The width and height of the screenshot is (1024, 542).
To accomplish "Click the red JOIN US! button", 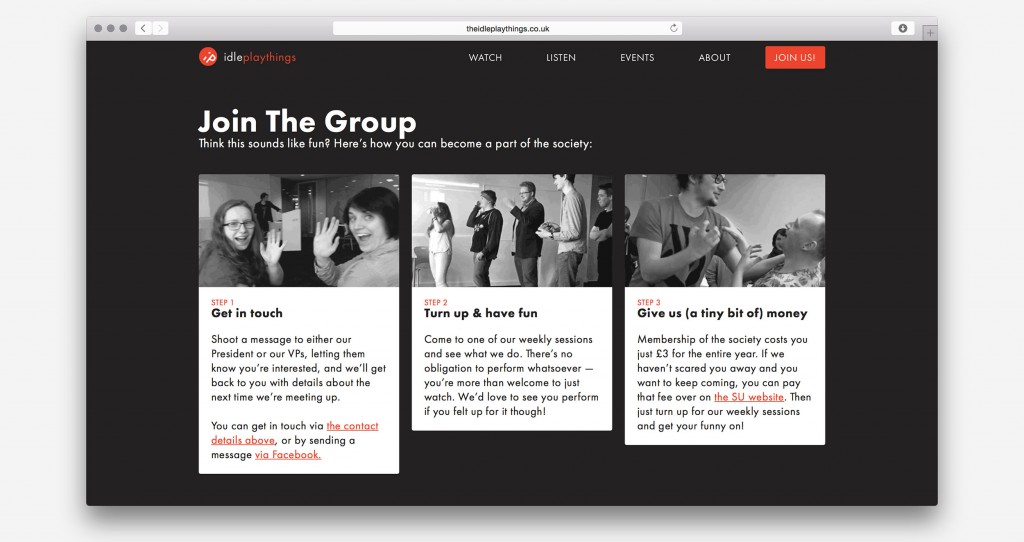I will point(795,57).
